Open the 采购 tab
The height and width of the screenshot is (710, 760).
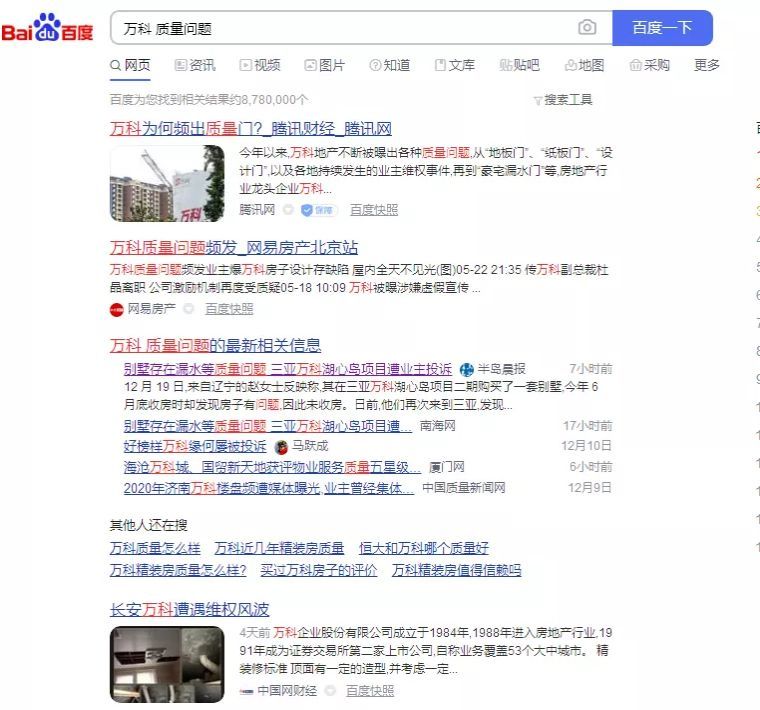coord(649,65)
